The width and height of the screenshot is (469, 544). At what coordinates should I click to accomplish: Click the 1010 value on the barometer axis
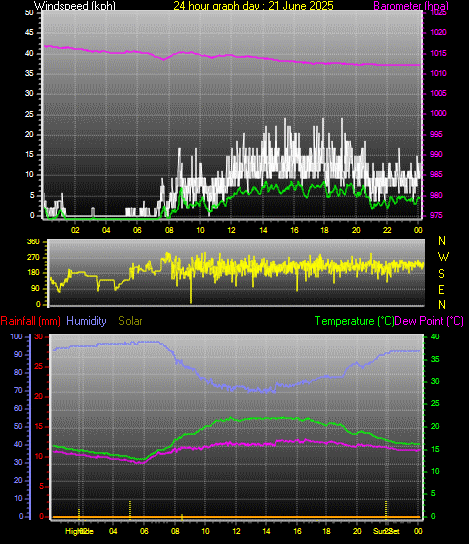438,73
